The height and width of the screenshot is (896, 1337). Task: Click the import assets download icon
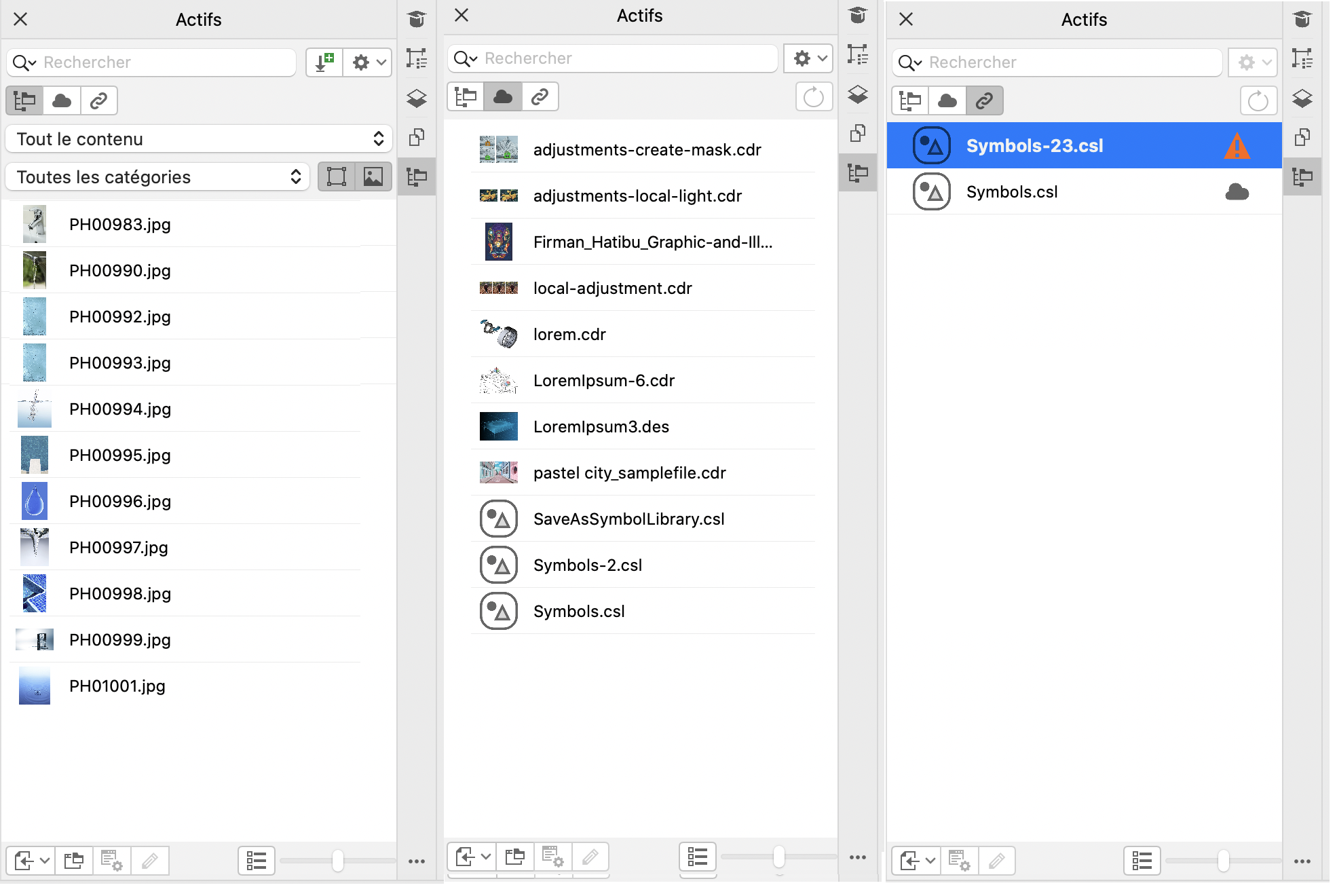[324, 62]
